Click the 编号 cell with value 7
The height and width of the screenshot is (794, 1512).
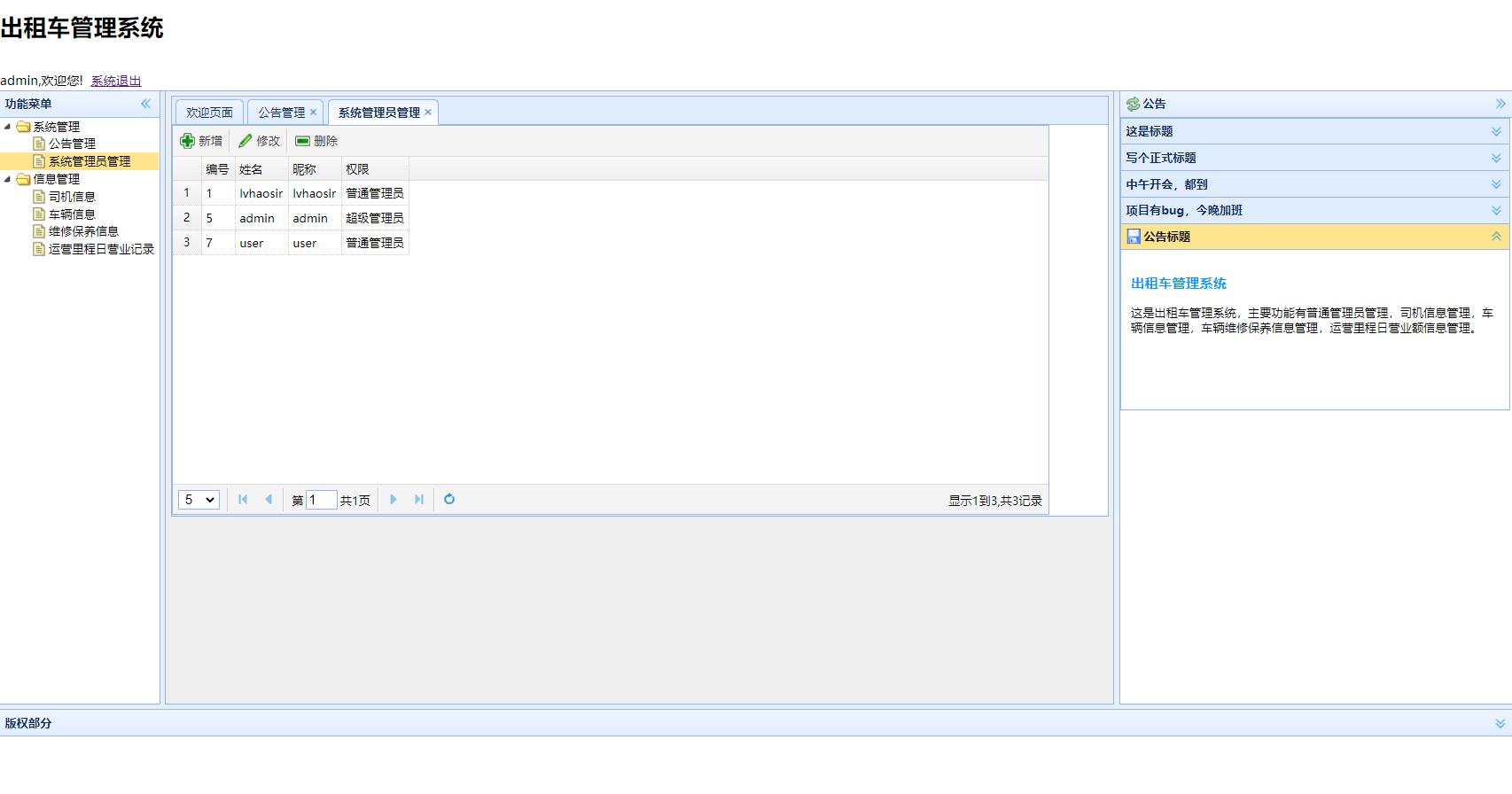point(218,243)
